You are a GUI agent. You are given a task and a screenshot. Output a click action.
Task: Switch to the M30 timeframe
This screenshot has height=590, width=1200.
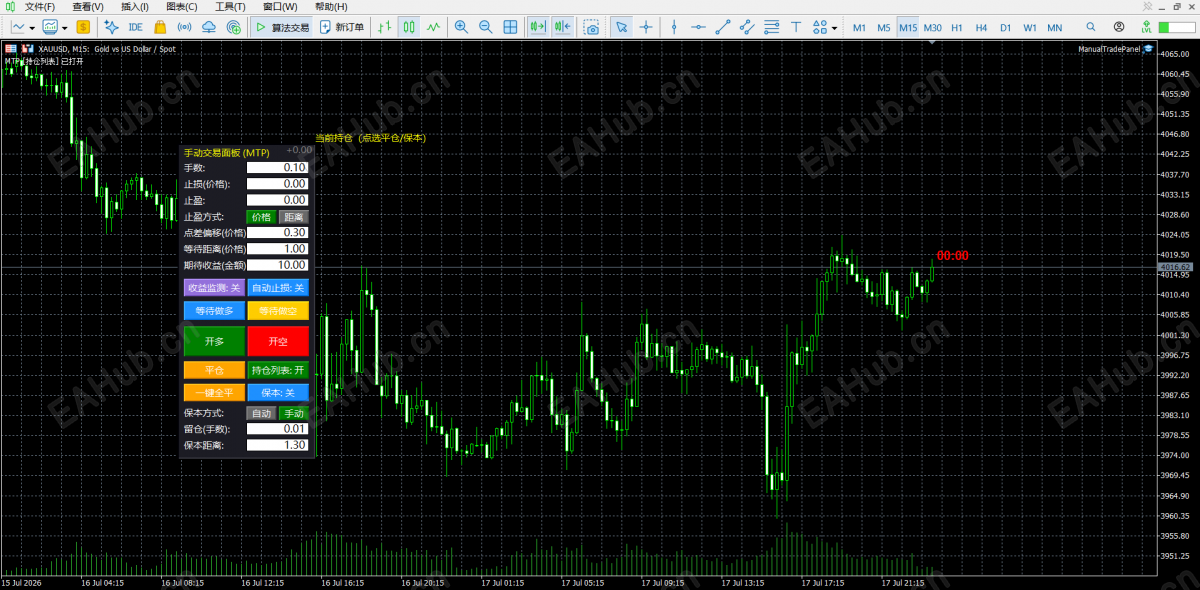tap(932, 28)
